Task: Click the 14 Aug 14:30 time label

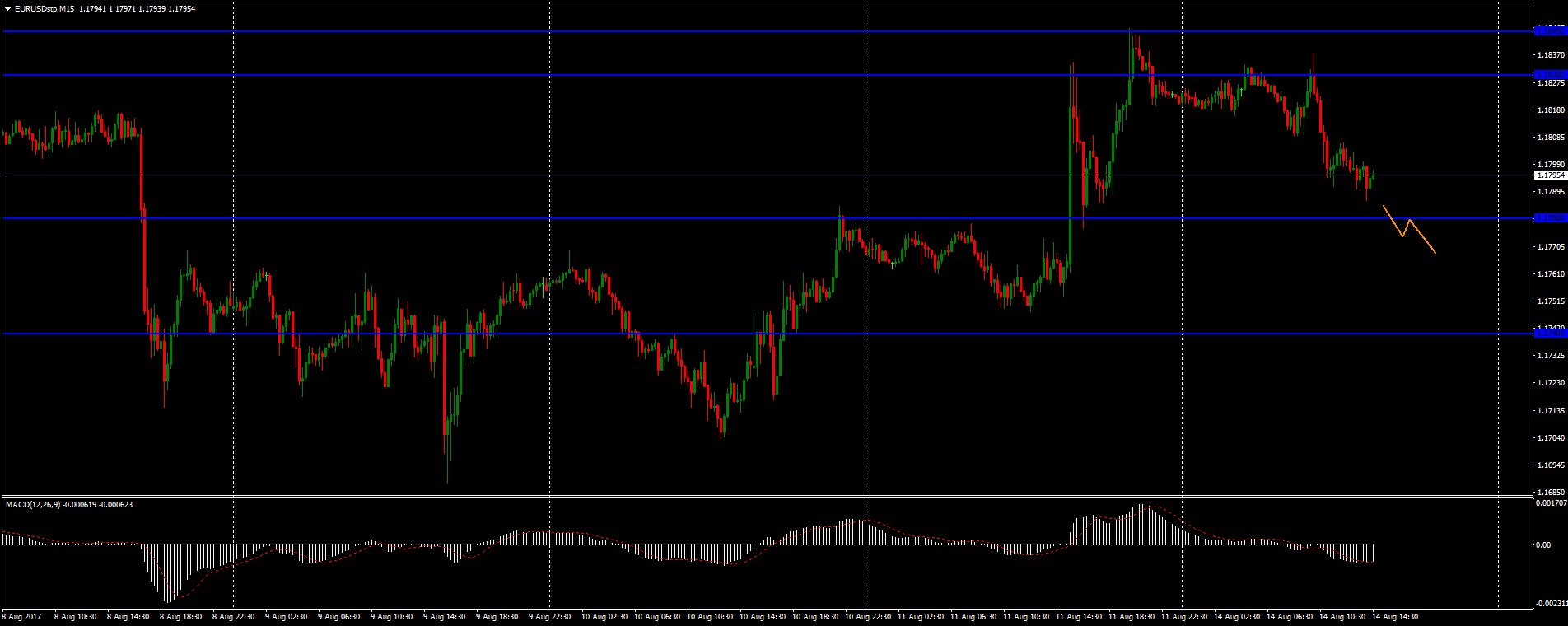Action: pos(1395,616)
